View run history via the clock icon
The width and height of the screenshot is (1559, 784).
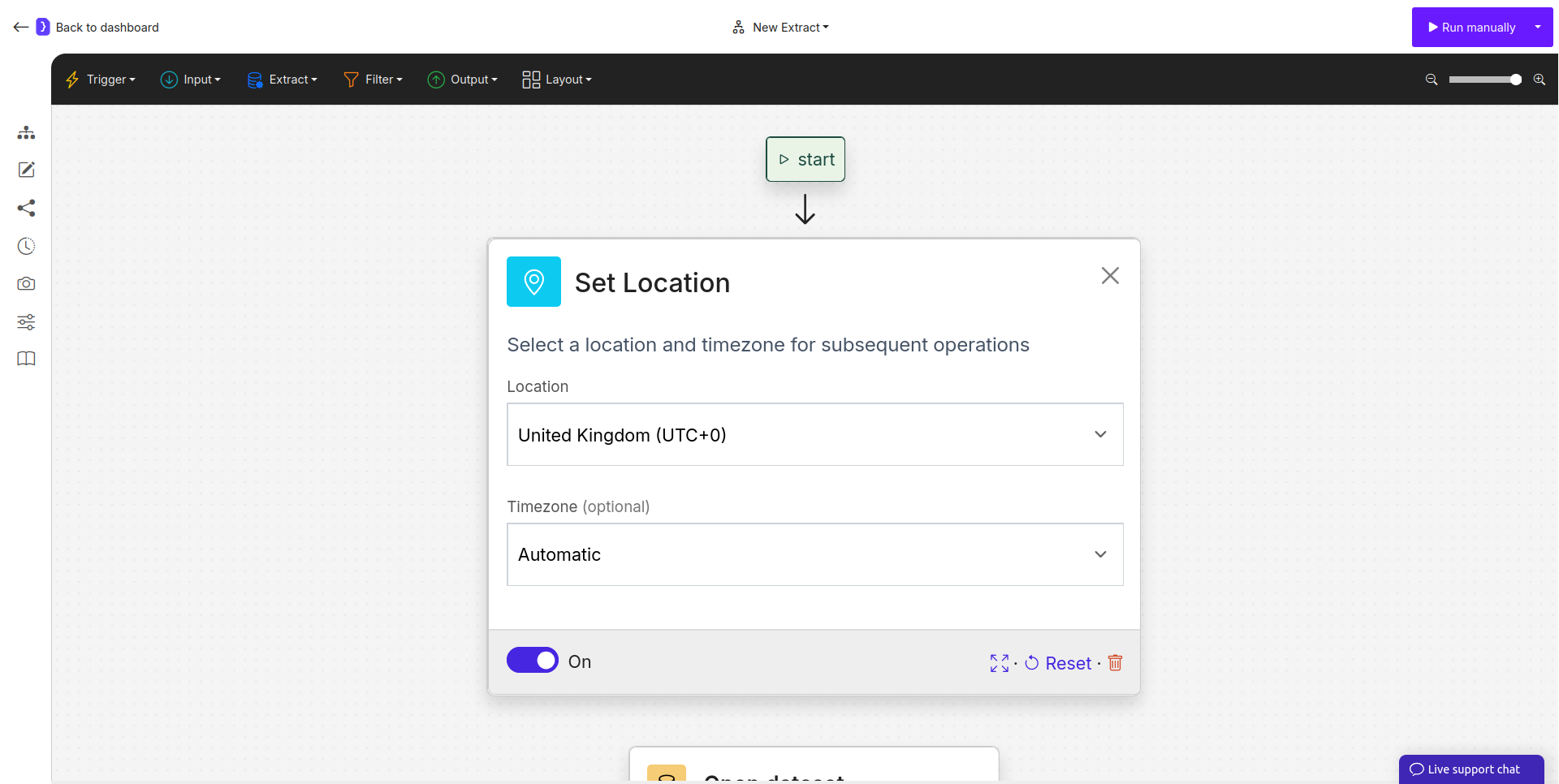pos(26,246)
